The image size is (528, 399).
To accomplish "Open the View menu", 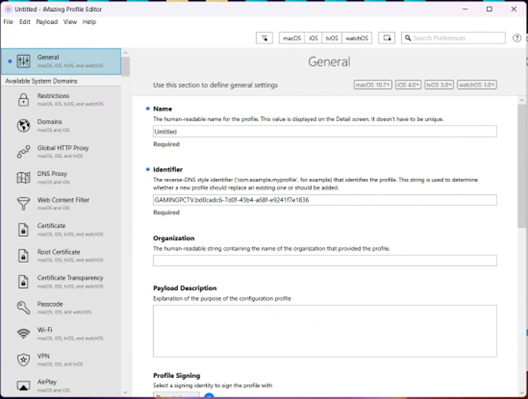I will [x=70, y=22].
